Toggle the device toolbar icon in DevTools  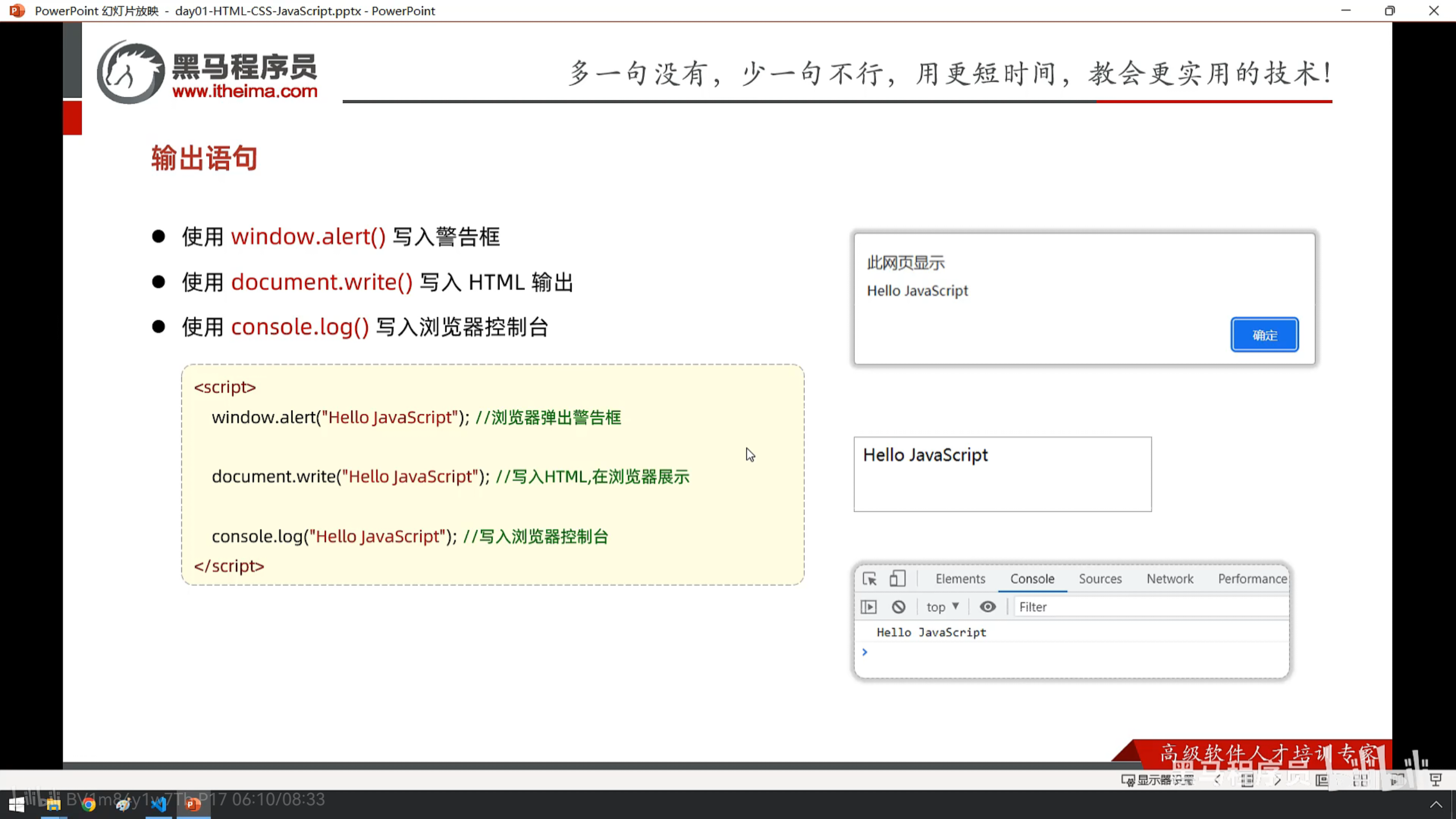pos(897,578)
